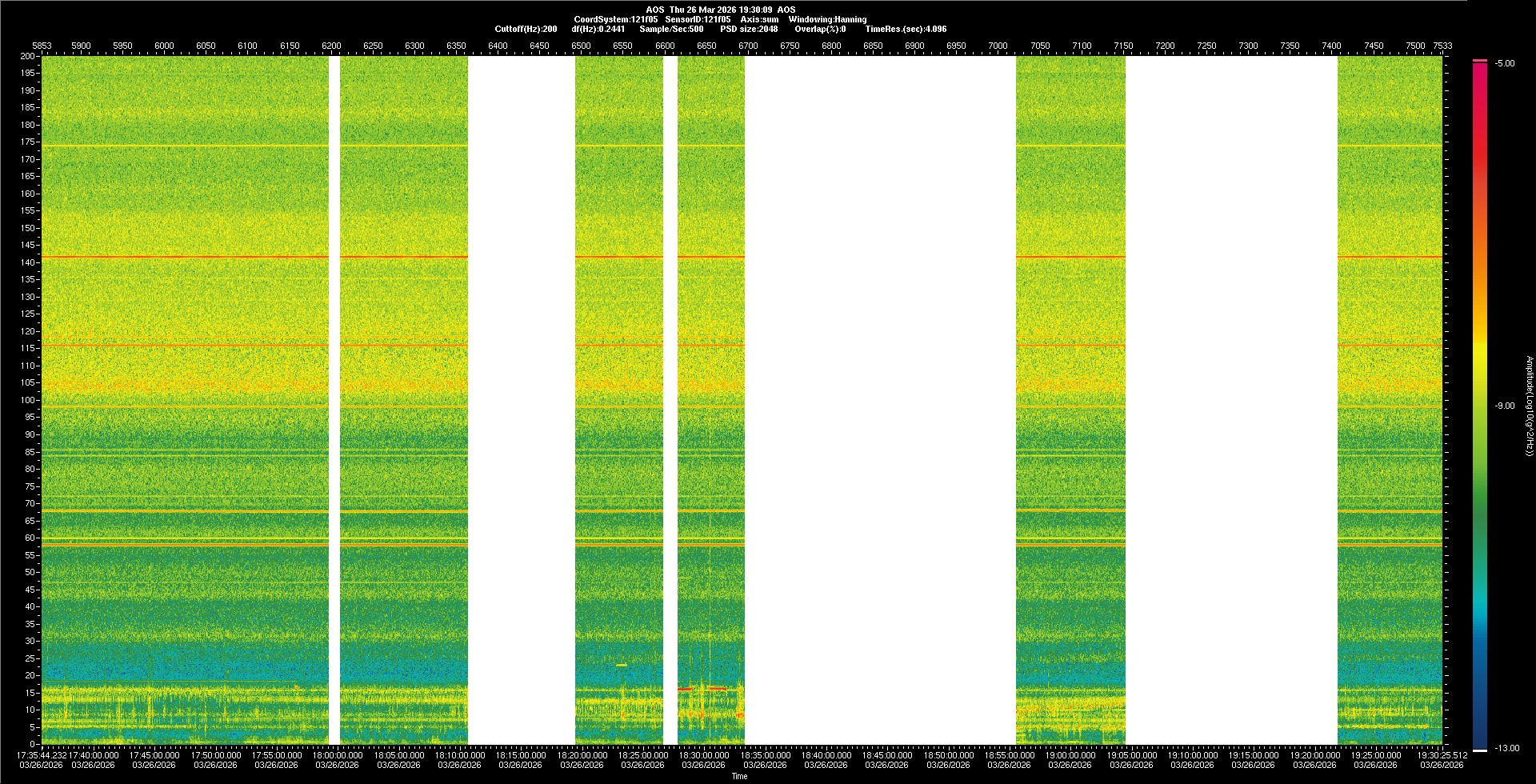Click the Amplitude(Log10(g^2/Hz)) colorbar title
The width and height of the screenshot is (1536, 784).
pos(1529,406)
